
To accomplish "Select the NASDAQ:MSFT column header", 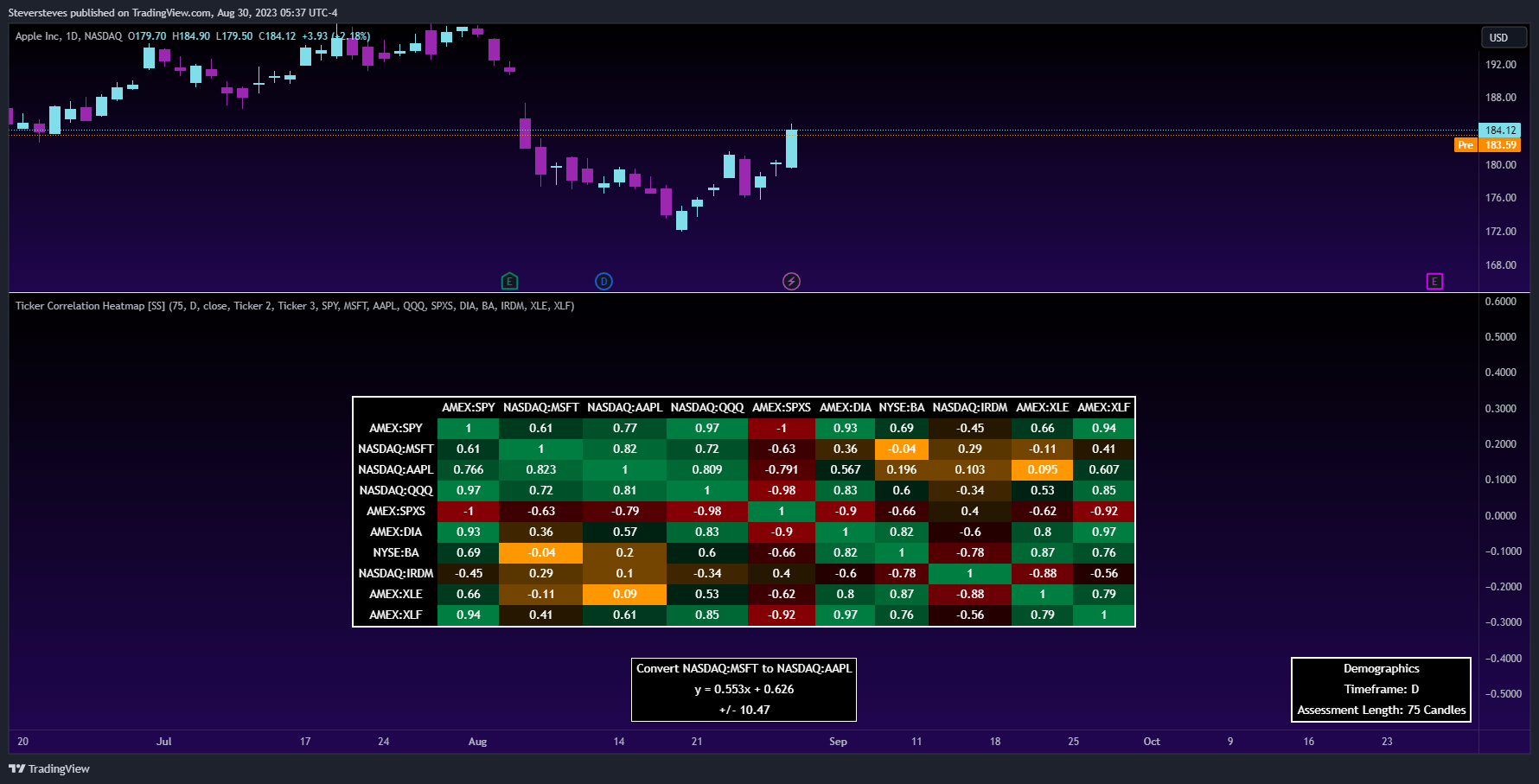I will pos(541,407).
